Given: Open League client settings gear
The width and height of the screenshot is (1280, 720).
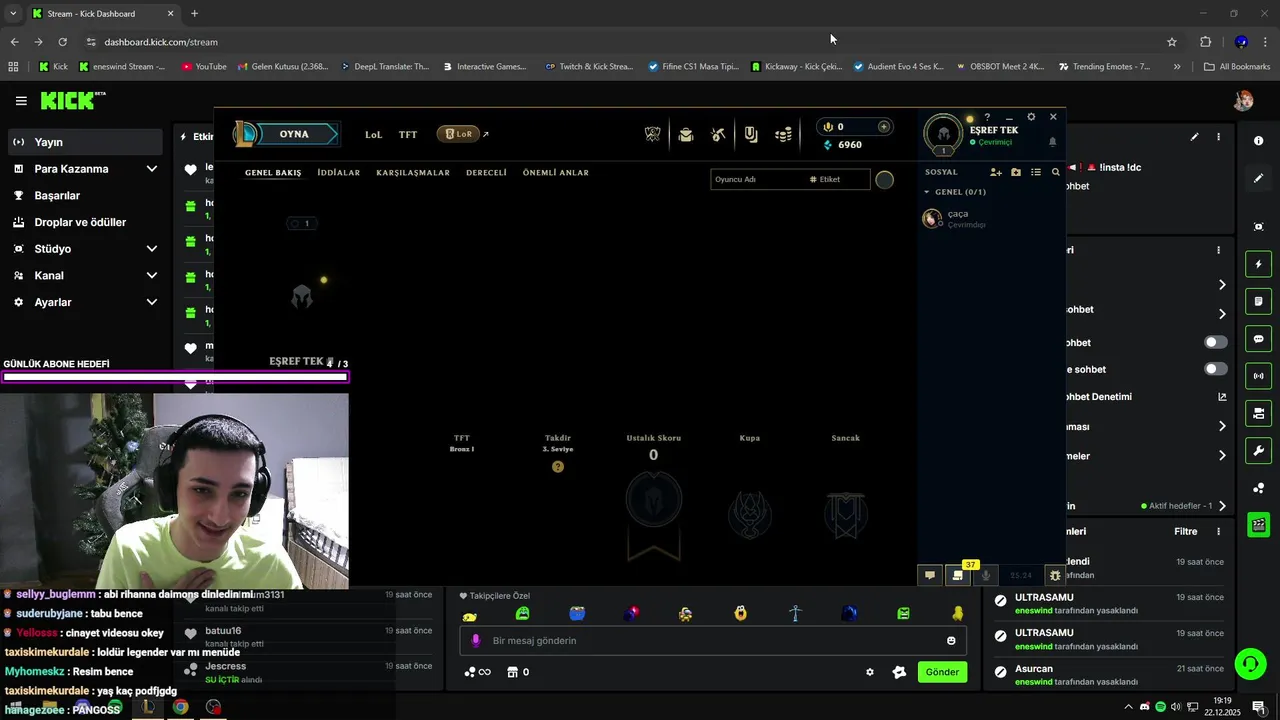Looking at the screenshot, I should pyautogui.click(x=1031, y=117).
